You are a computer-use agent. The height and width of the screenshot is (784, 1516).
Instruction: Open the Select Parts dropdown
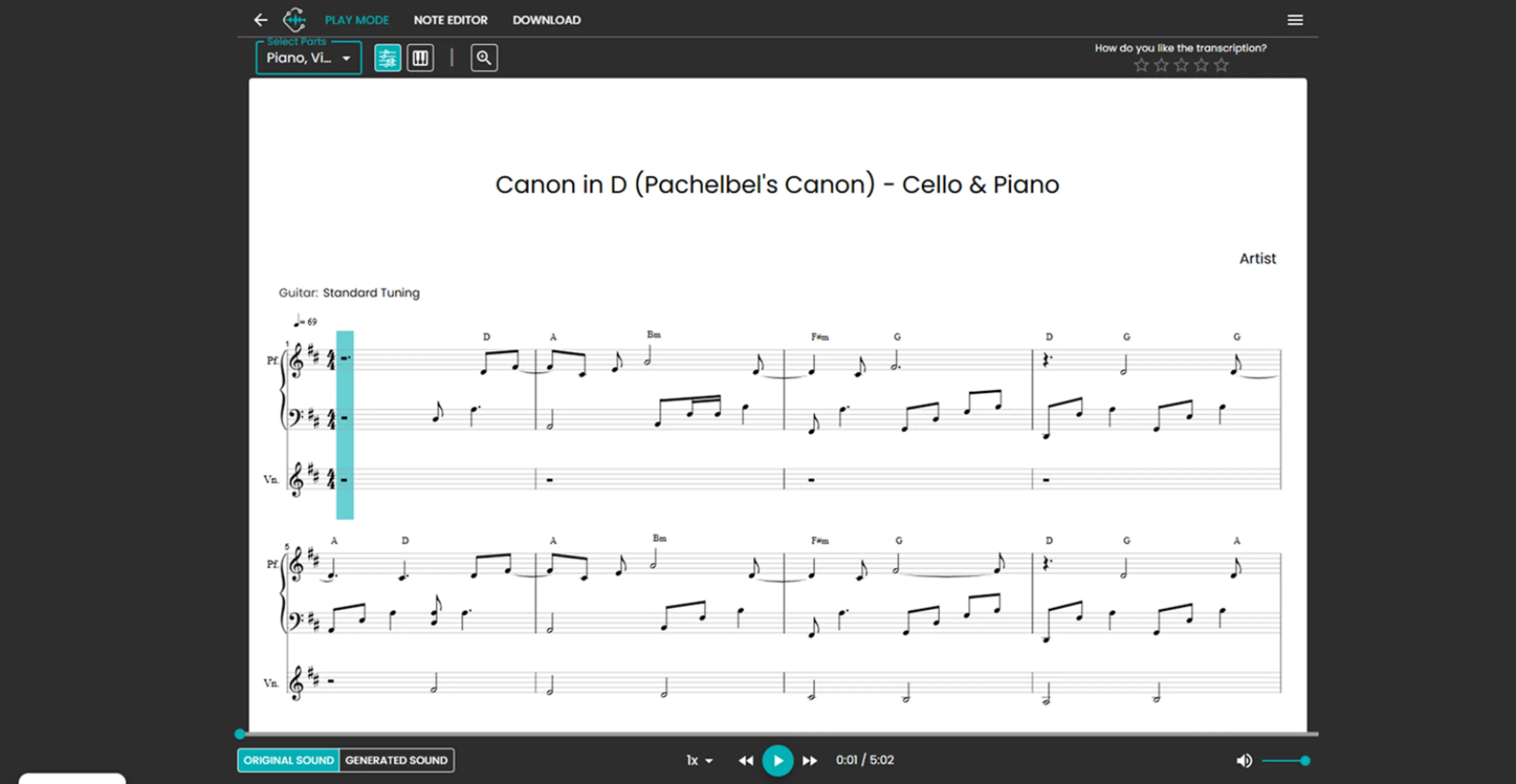[x=308, y=58]
